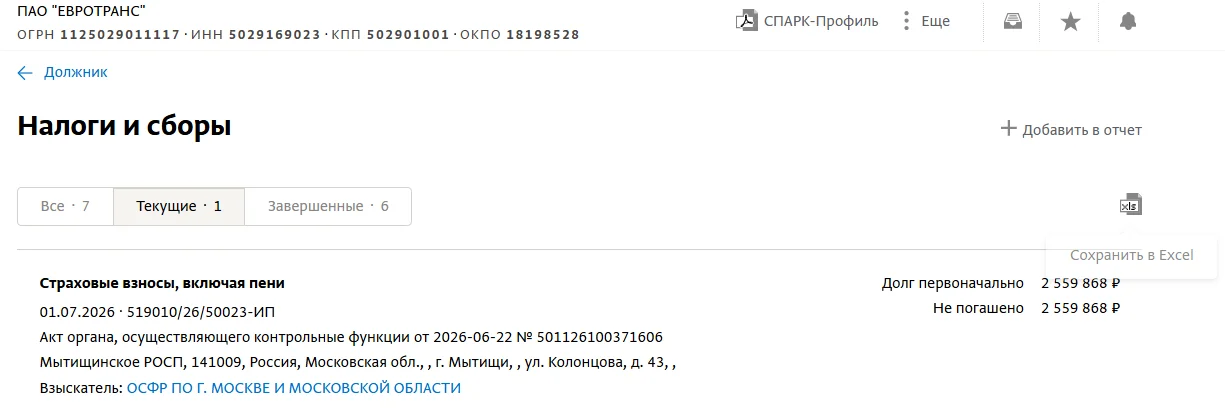Select the Текущие · 1 tab
The width and height of the screenshot is (1225, 408).
(179, 206)
